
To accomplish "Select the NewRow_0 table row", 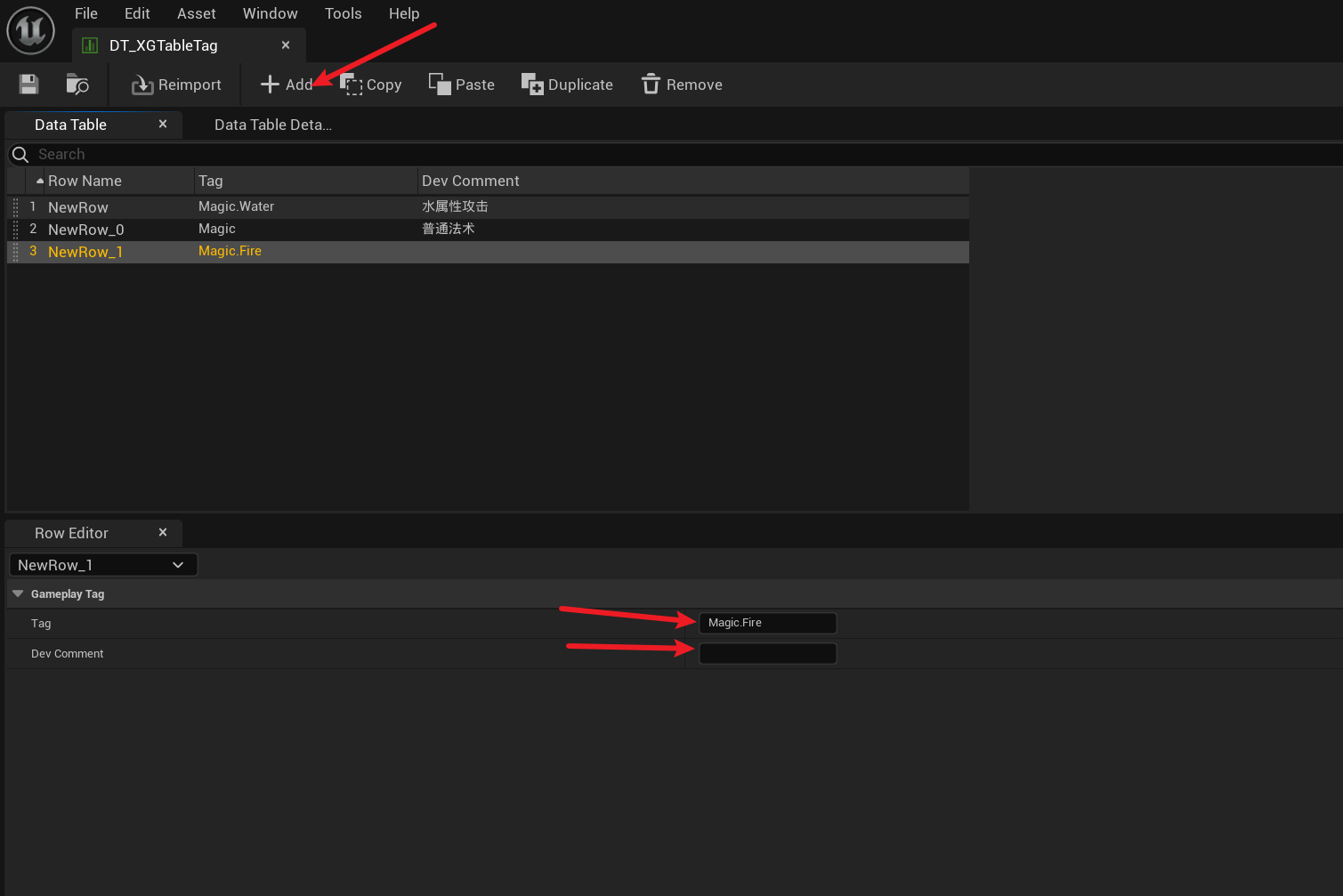I will pyautogui.click(x=488, y=230).
